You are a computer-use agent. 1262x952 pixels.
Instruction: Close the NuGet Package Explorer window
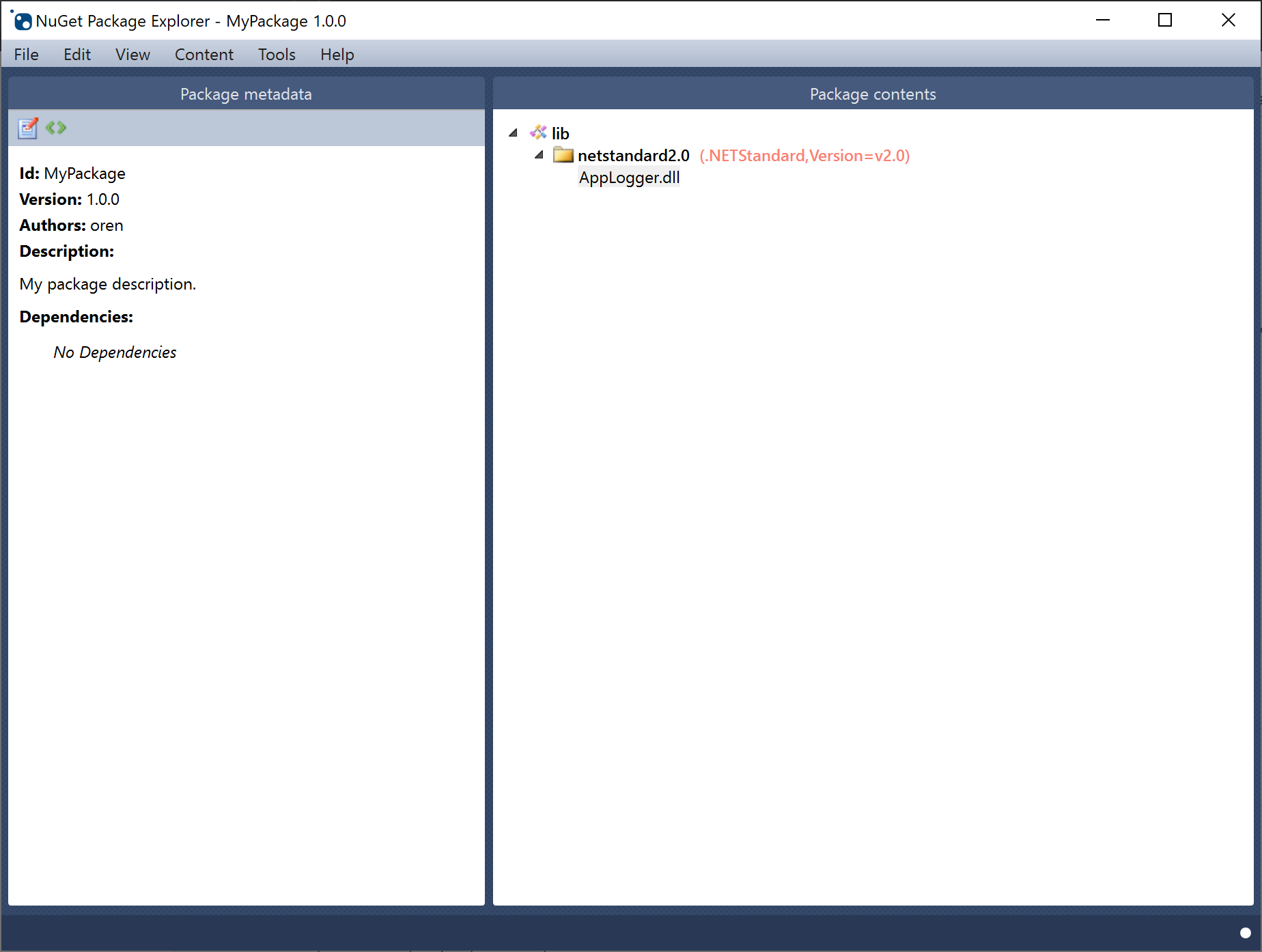(x=1228, y=20)
